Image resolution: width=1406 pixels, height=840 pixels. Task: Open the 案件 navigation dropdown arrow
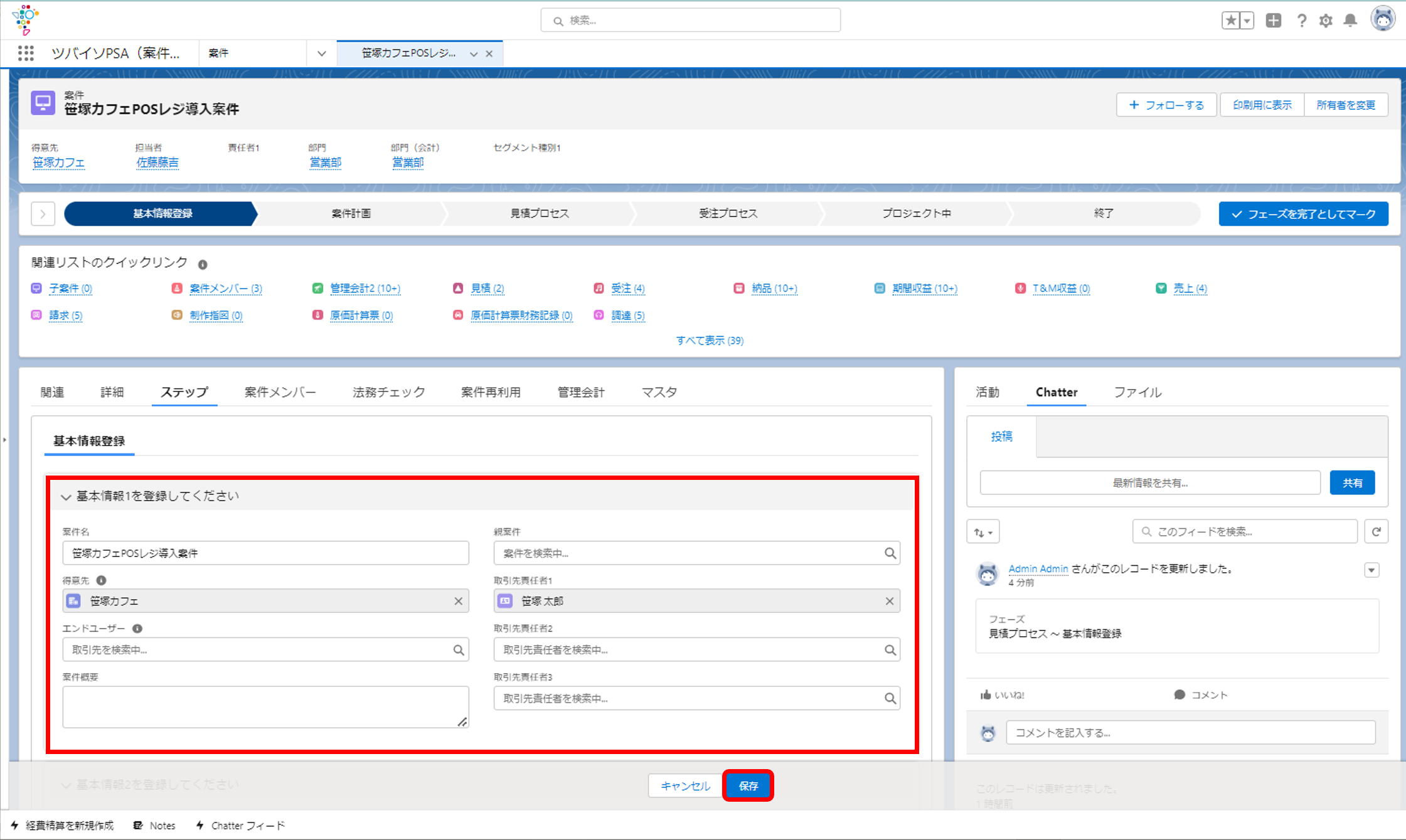coord(321,53)
